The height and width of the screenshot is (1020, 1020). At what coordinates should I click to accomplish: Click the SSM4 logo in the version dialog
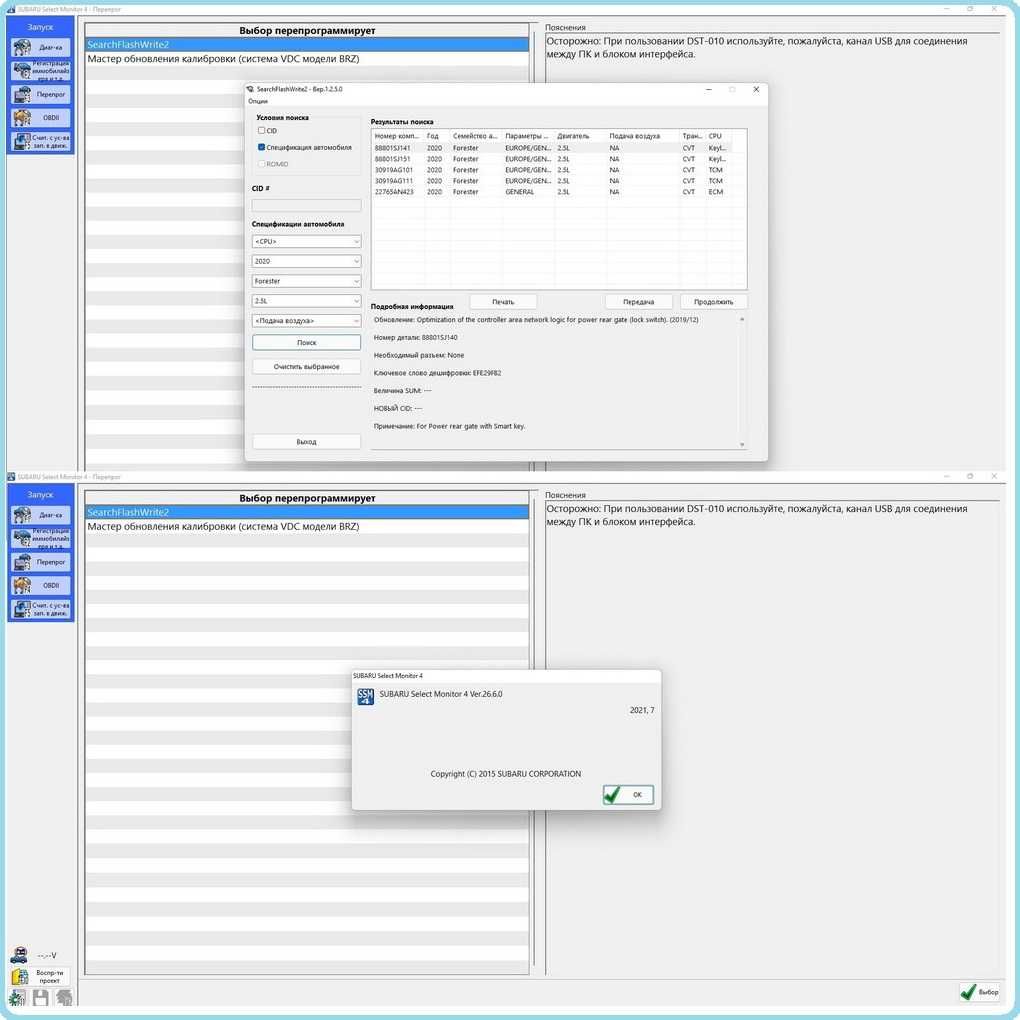pyautogui.click(x=366, y=697)
